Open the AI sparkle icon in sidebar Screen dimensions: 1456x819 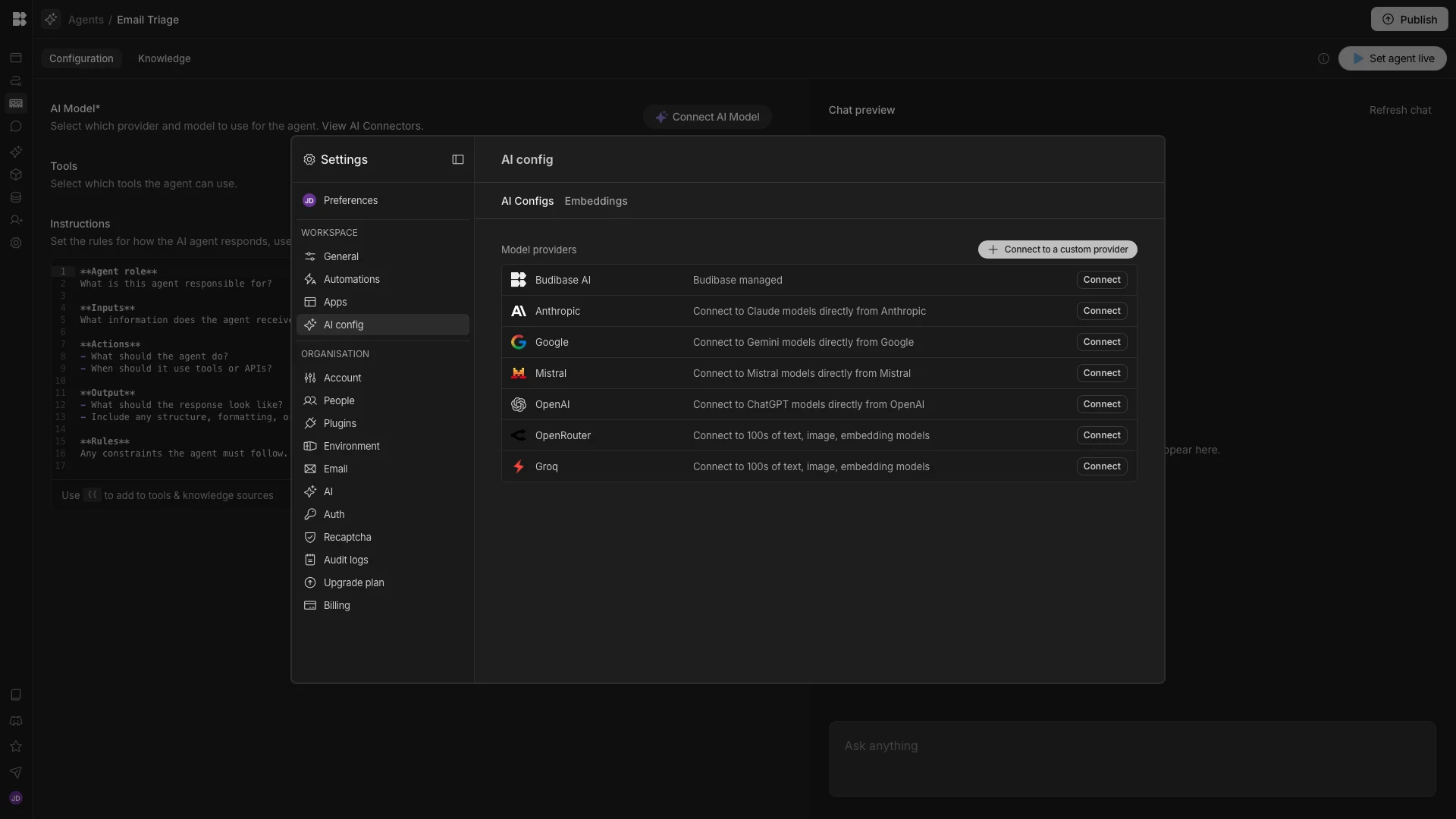16,152
